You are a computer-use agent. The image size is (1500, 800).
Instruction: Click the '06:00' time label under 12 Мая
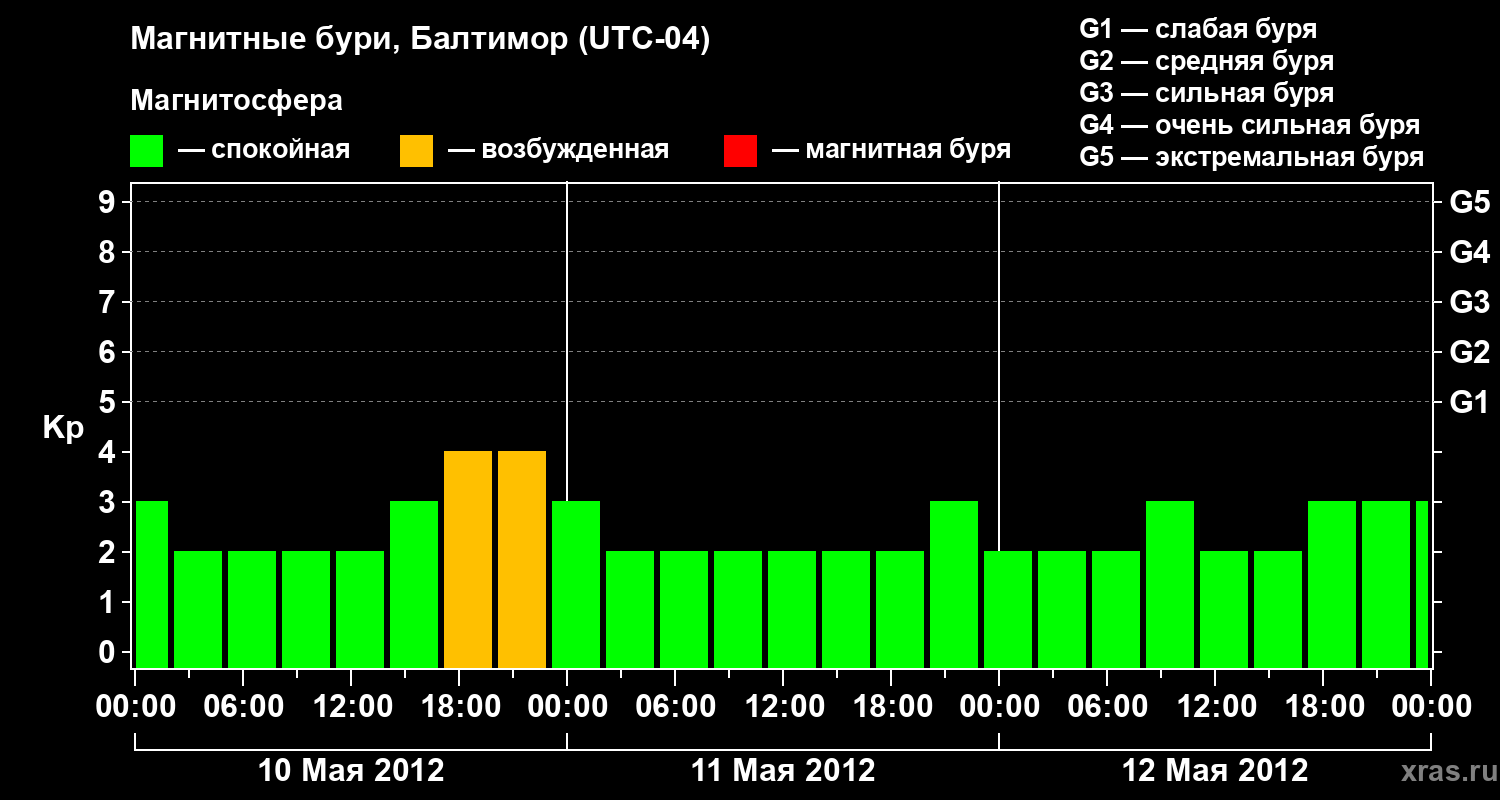tap(1107, 707)
